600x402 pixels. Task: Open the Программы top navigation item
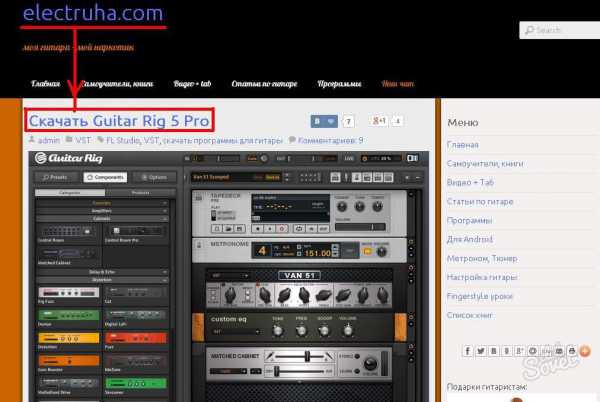pyautogui.click(x=339, y=84)
